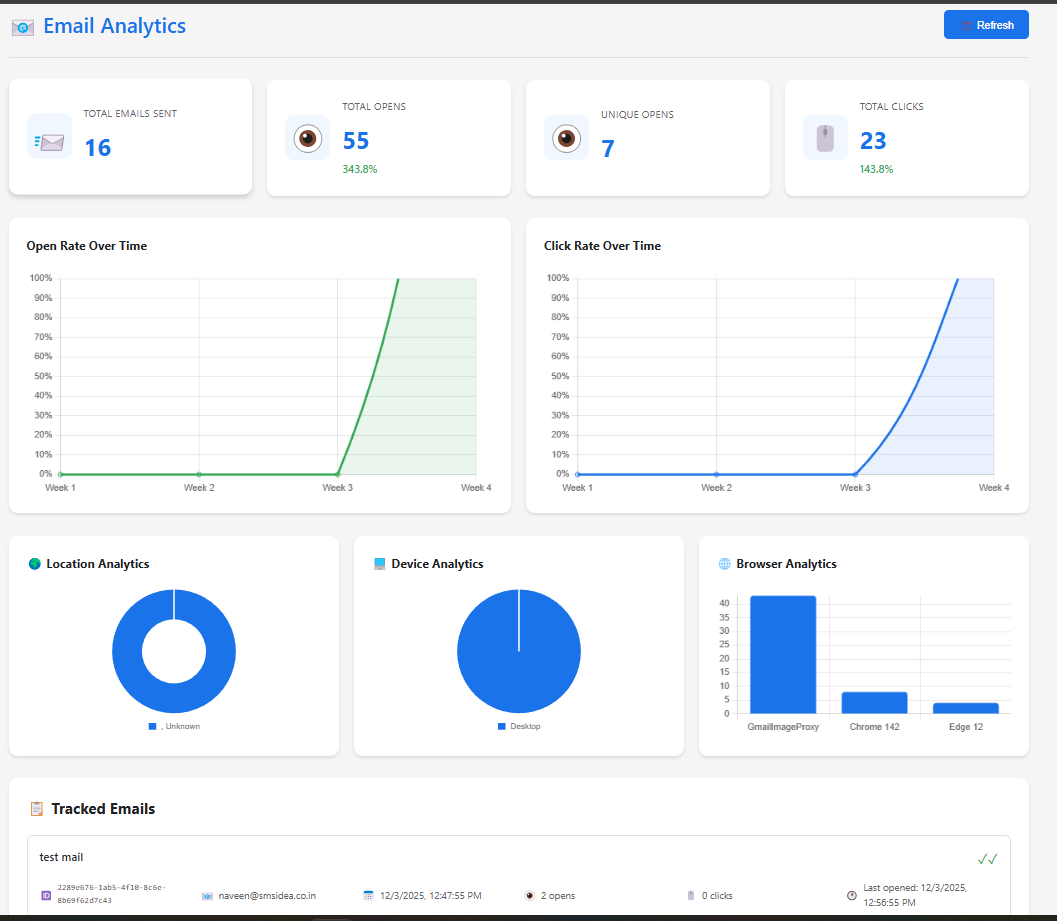Toggle the Unknown legend under Location Analytics
Screen dimensions: 1057x921
174,725
